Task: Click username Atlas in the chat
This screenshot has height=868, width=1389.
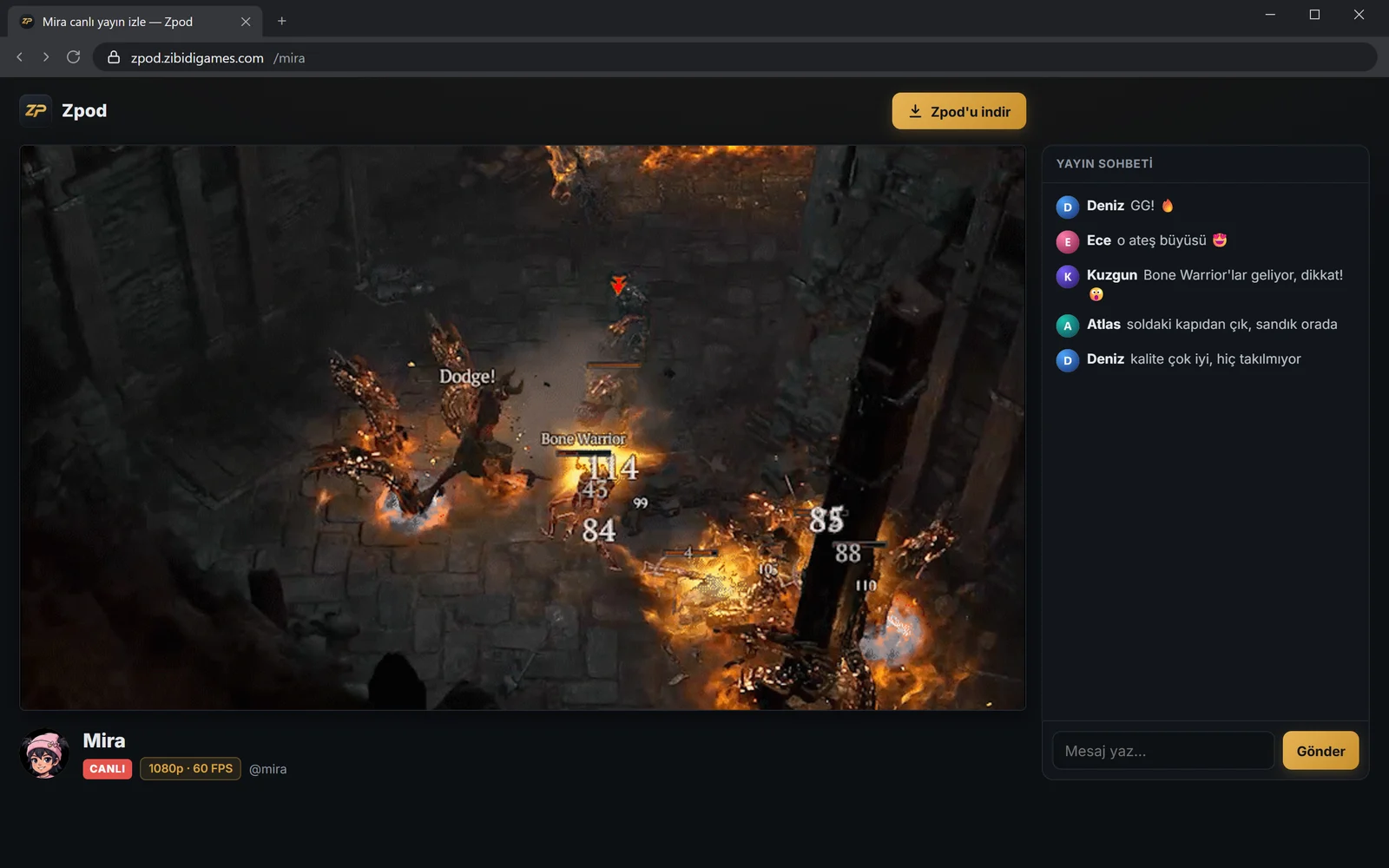Action: click(1103, 325)
